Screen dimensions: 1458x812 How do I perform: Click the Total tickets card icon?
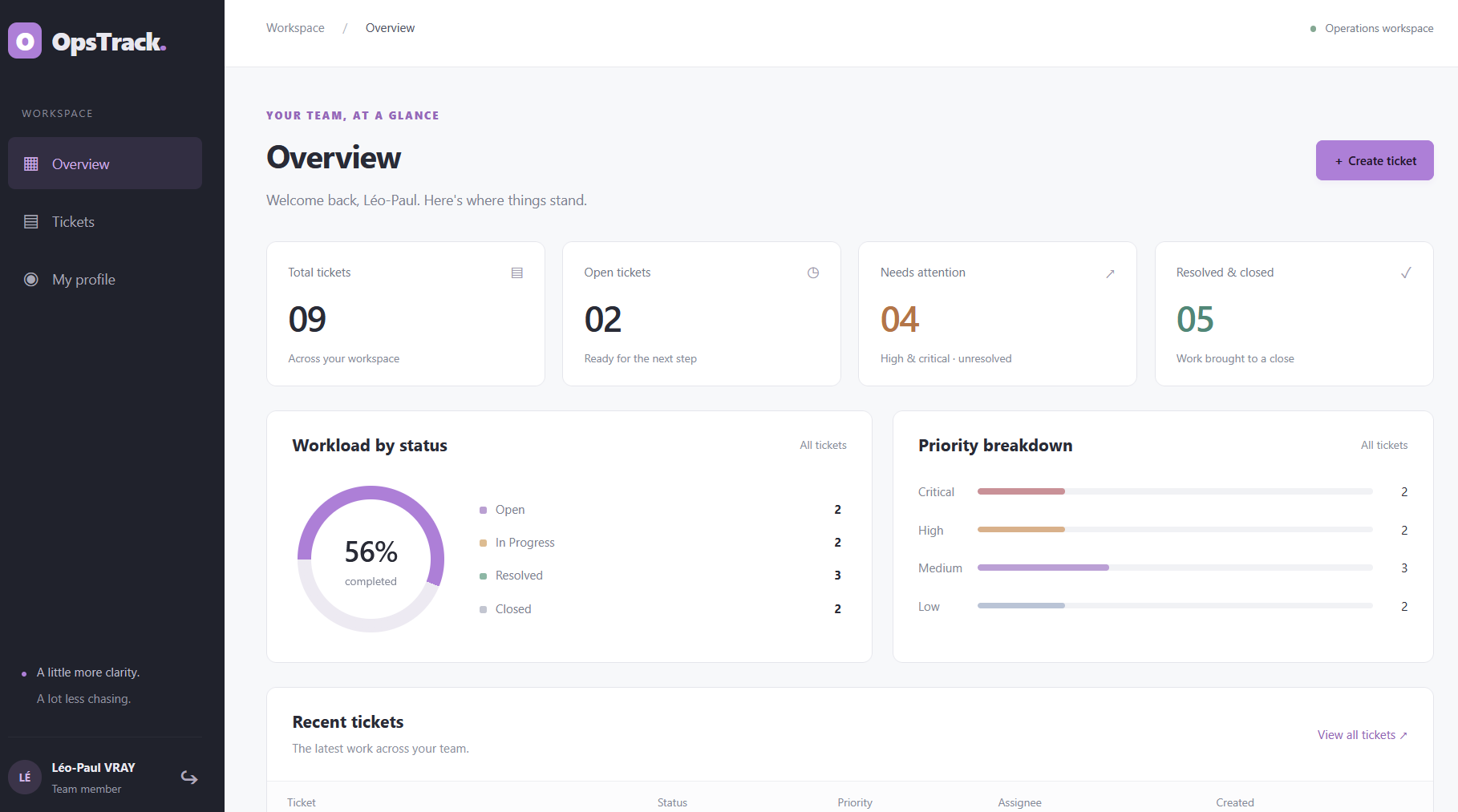517,273
